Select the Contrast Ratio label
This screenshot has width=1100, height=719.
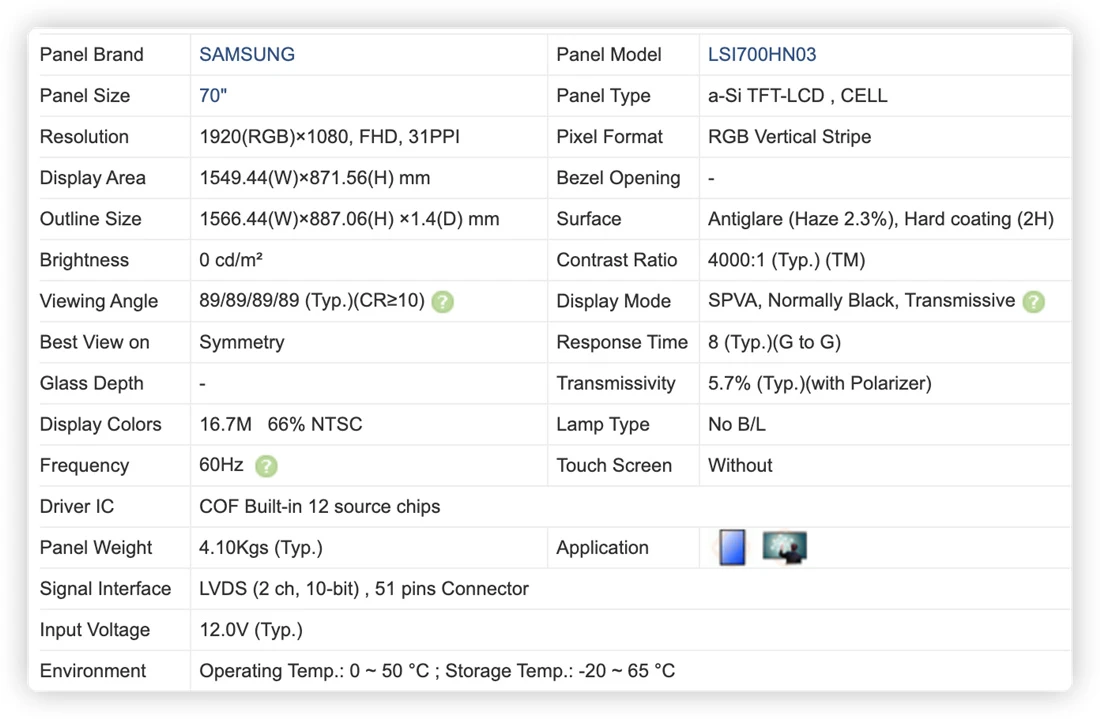pyautogui.click(x=617, y=260)
